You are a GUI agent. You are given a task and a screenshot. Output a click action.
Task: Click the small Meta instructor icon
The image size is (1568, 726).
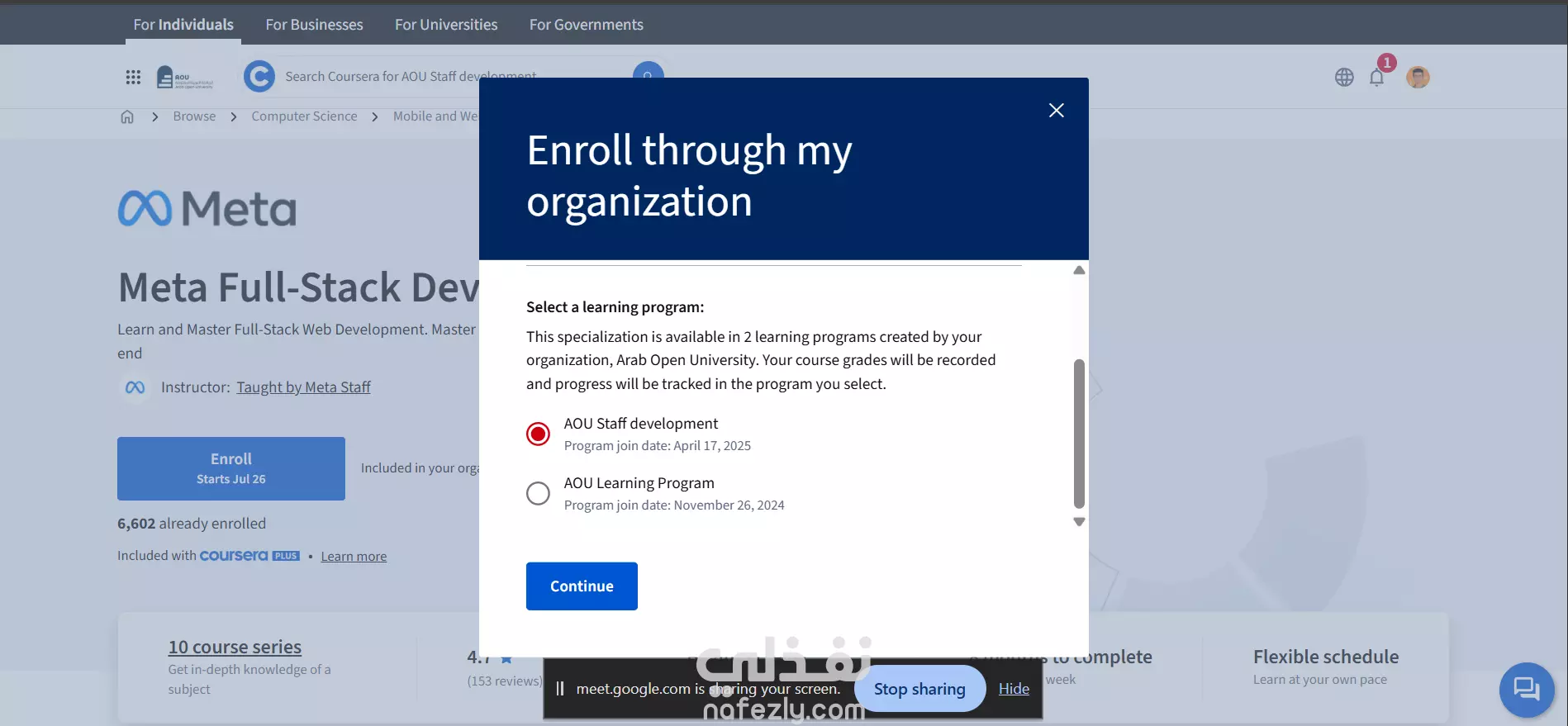(x=135, y=387)
